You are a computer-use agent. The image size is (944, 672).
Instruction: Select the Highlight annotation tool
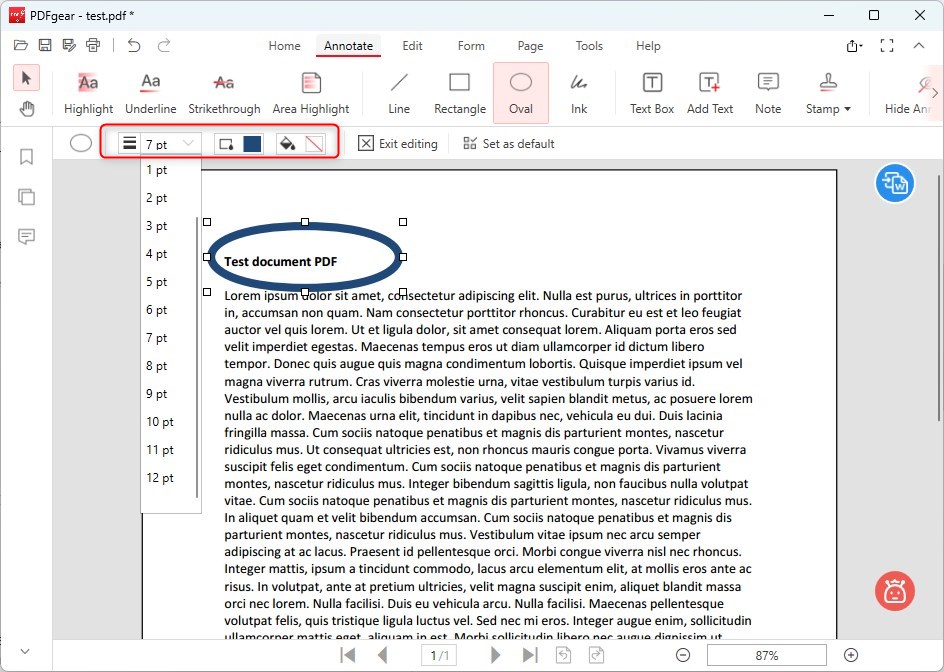pos(88,89)
